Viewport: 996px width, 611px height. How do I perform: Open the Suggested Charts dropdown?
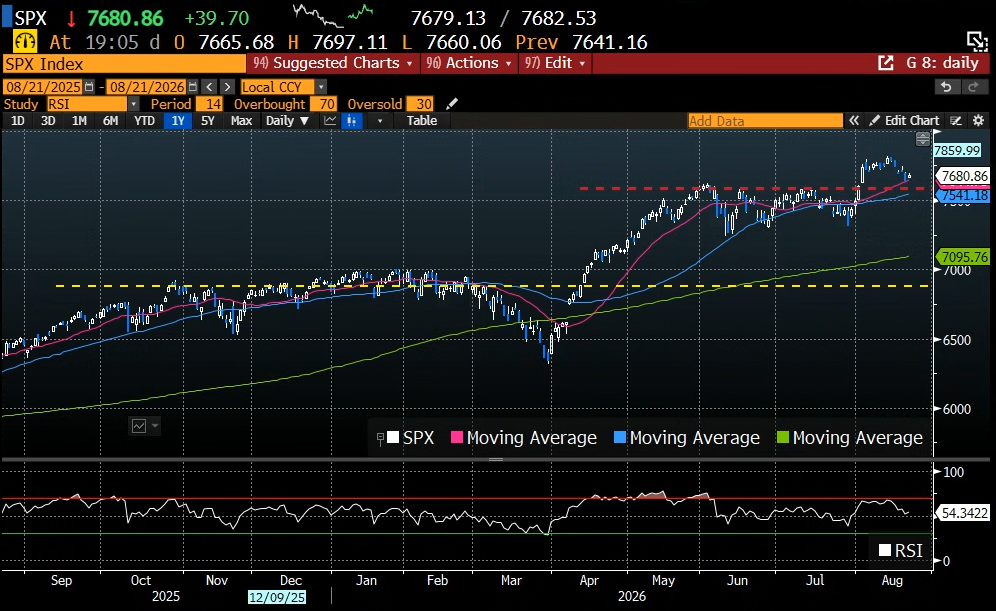[333, 63]
